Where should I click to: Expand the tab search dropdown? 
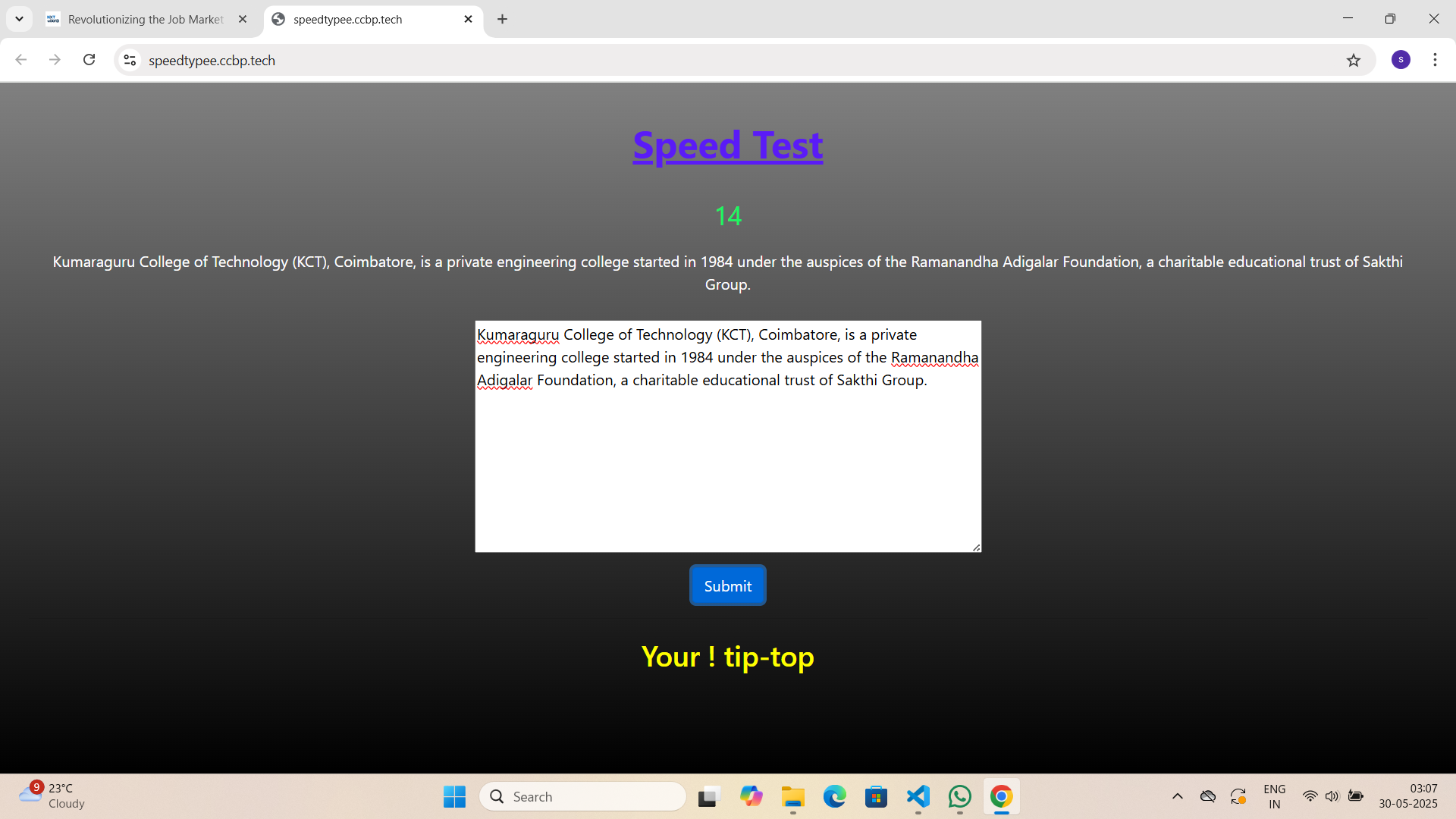pyautogui.click(x=19, y=19)
